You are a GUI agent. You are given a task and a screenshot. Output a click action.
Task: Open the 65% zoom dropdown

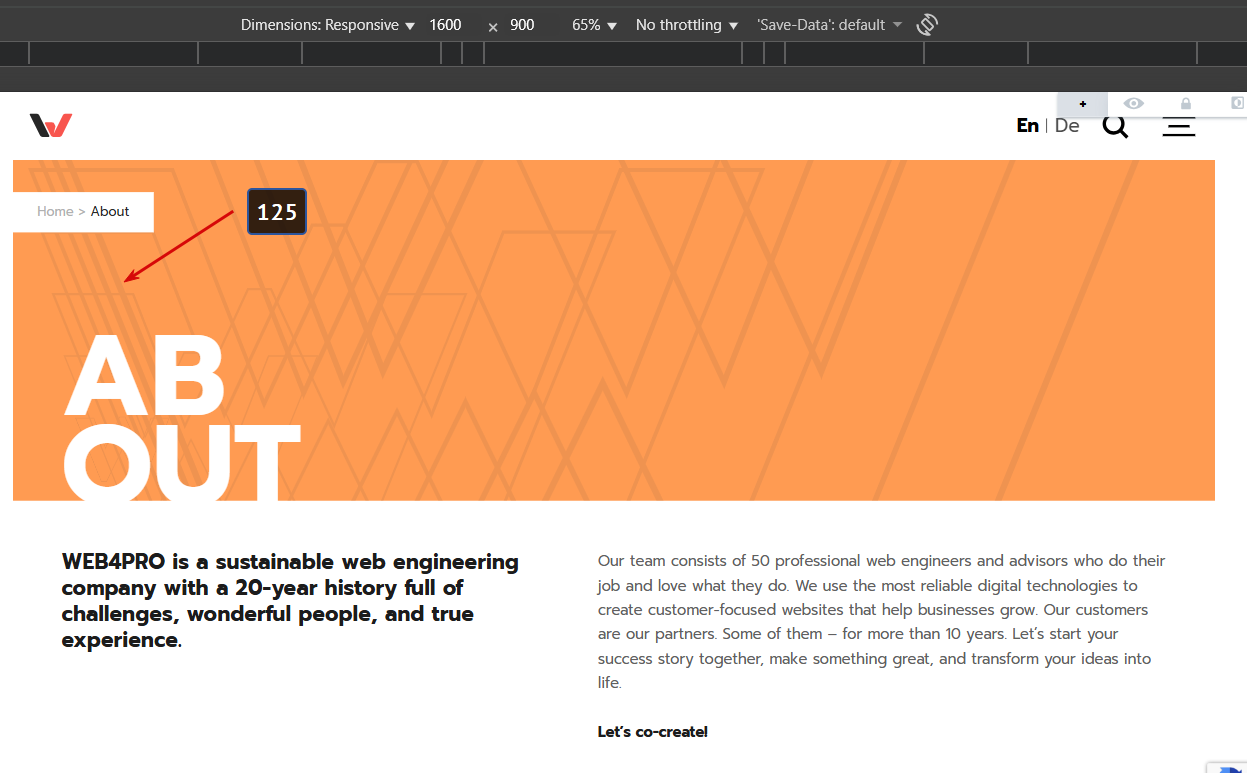[594, 25]
